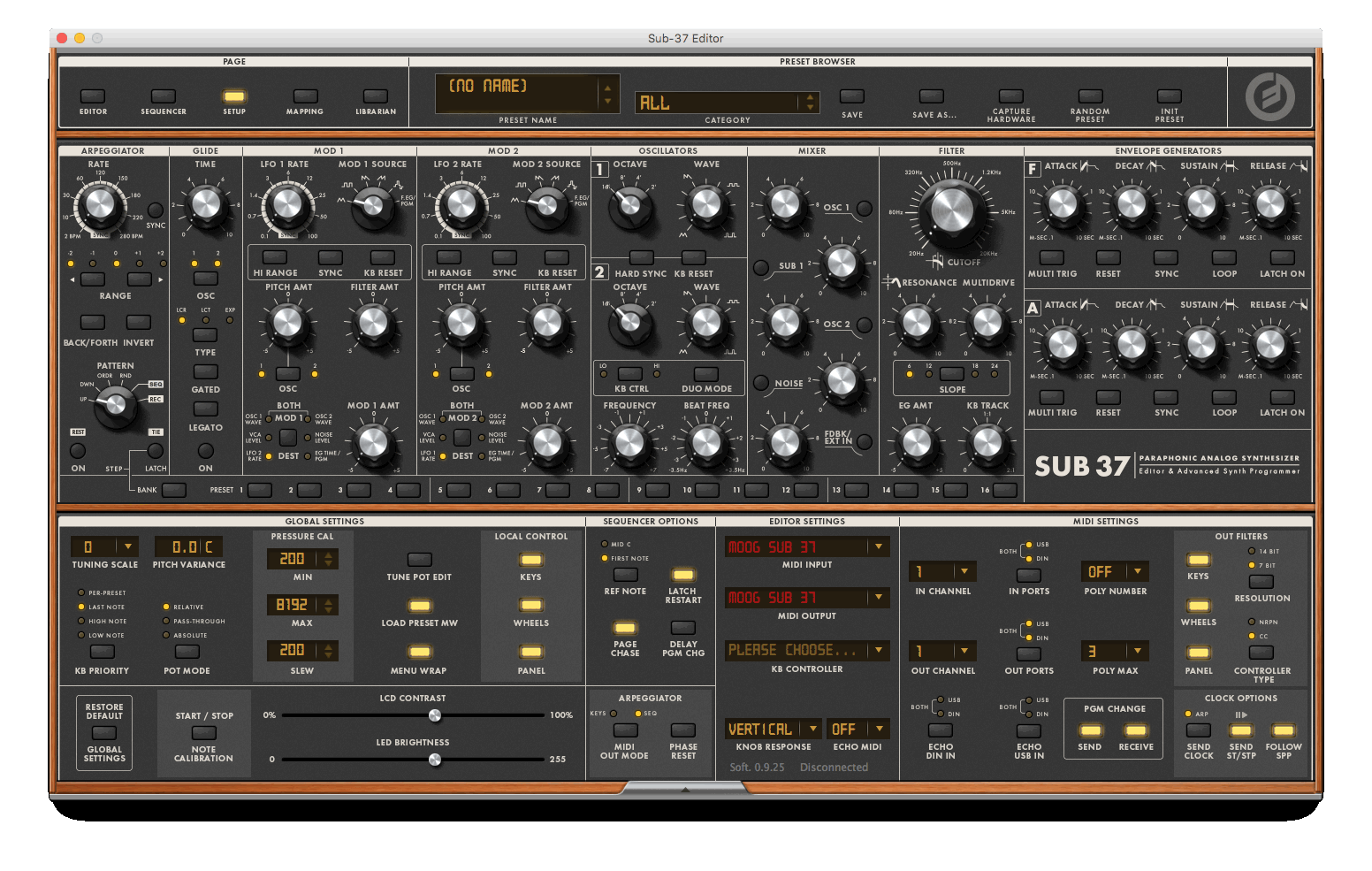Toggle the Load Preset MW button
This screenshot has height=871, width=1372.
(420, 606)
